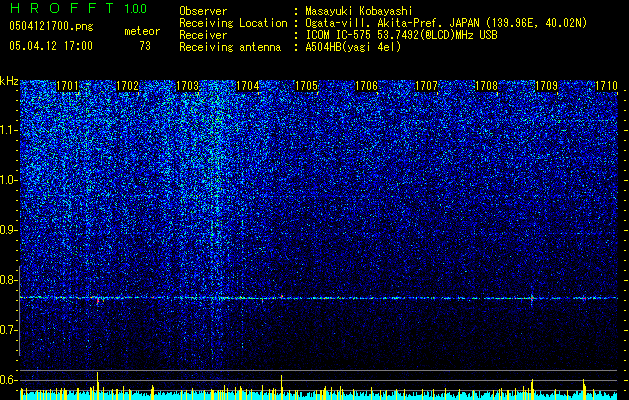Click the date stamp 05.04.12 17:00

51,46
